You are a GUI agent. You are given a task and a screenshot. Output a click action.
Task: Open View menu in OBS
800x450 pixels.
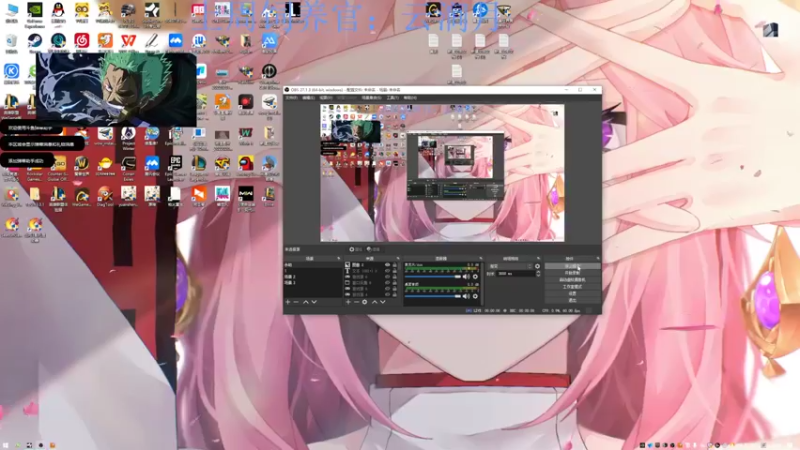(326, 97)
